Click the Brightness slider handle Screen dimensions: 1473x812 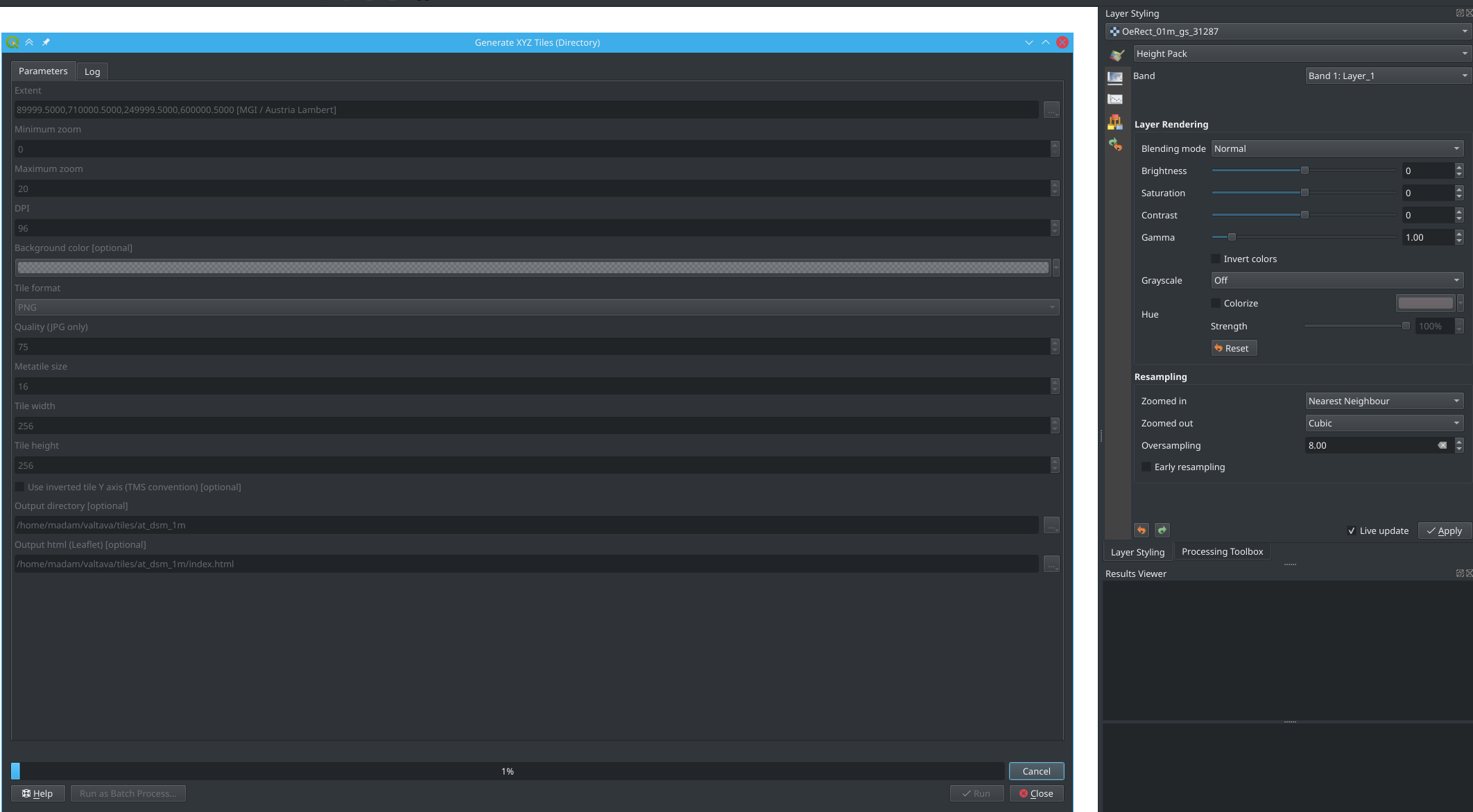tap(1304, 171)
